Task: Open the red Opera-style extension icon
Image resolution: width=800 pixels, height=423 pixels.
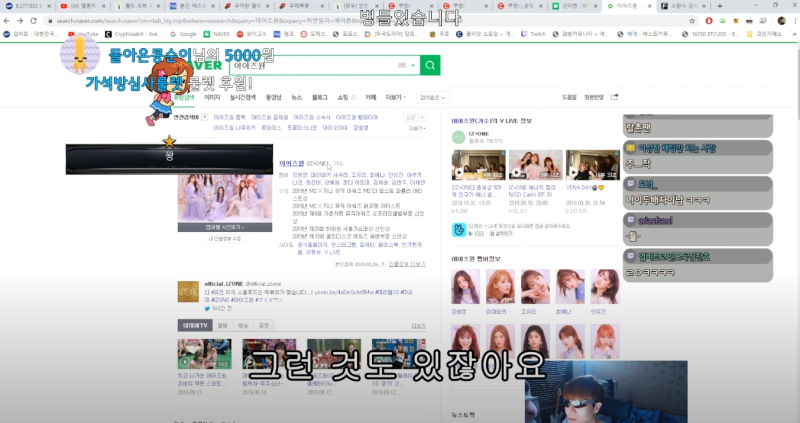Action: pyautogui.click(x=709, y=21)
